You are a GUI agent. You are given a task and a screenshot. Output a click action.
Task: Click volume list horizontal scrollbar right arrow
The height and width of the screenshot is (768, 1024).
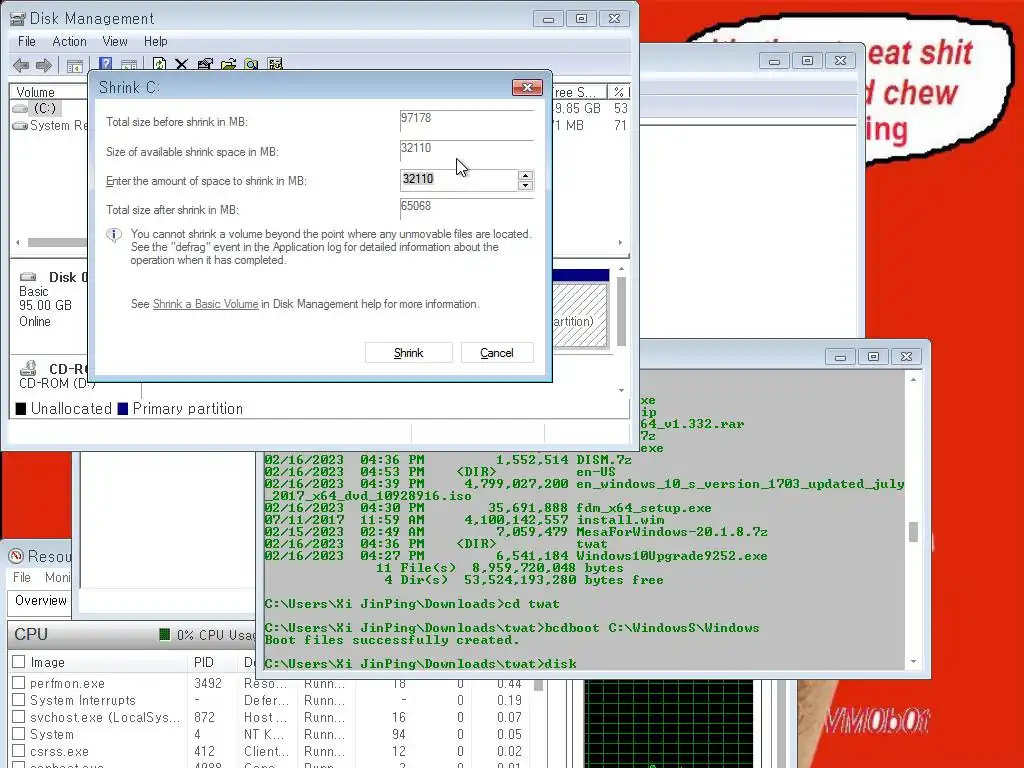(620, 242)
